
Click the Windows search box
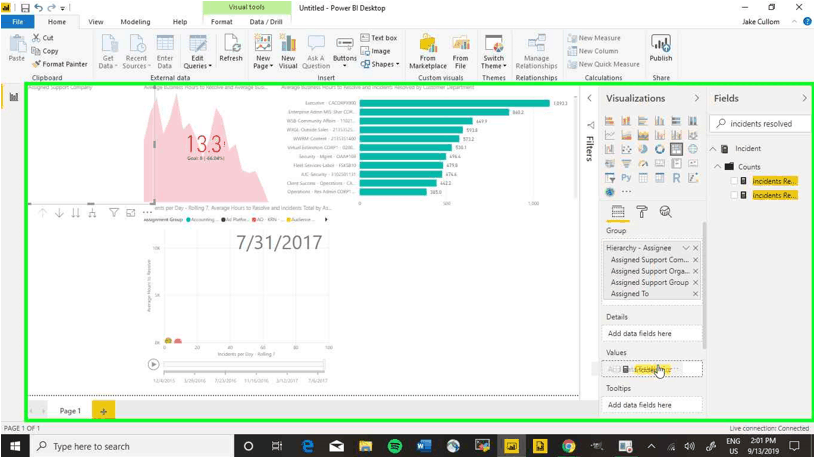pyautogui.click(x=132, y=447)
